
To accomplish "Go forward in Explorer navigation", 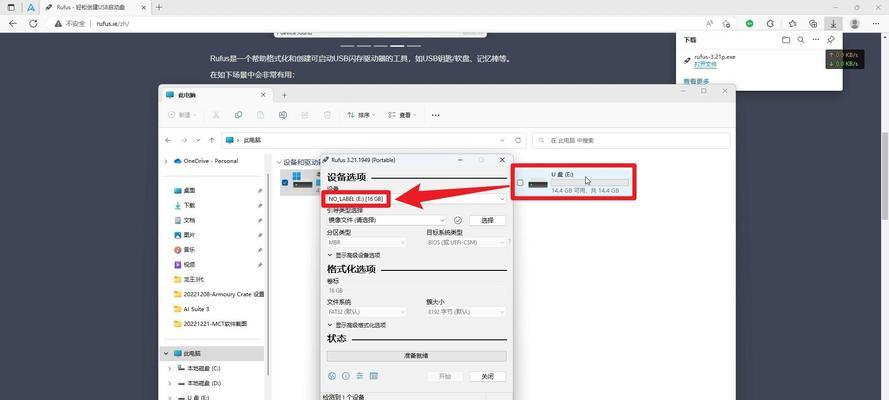I will (x=184, y=140).
